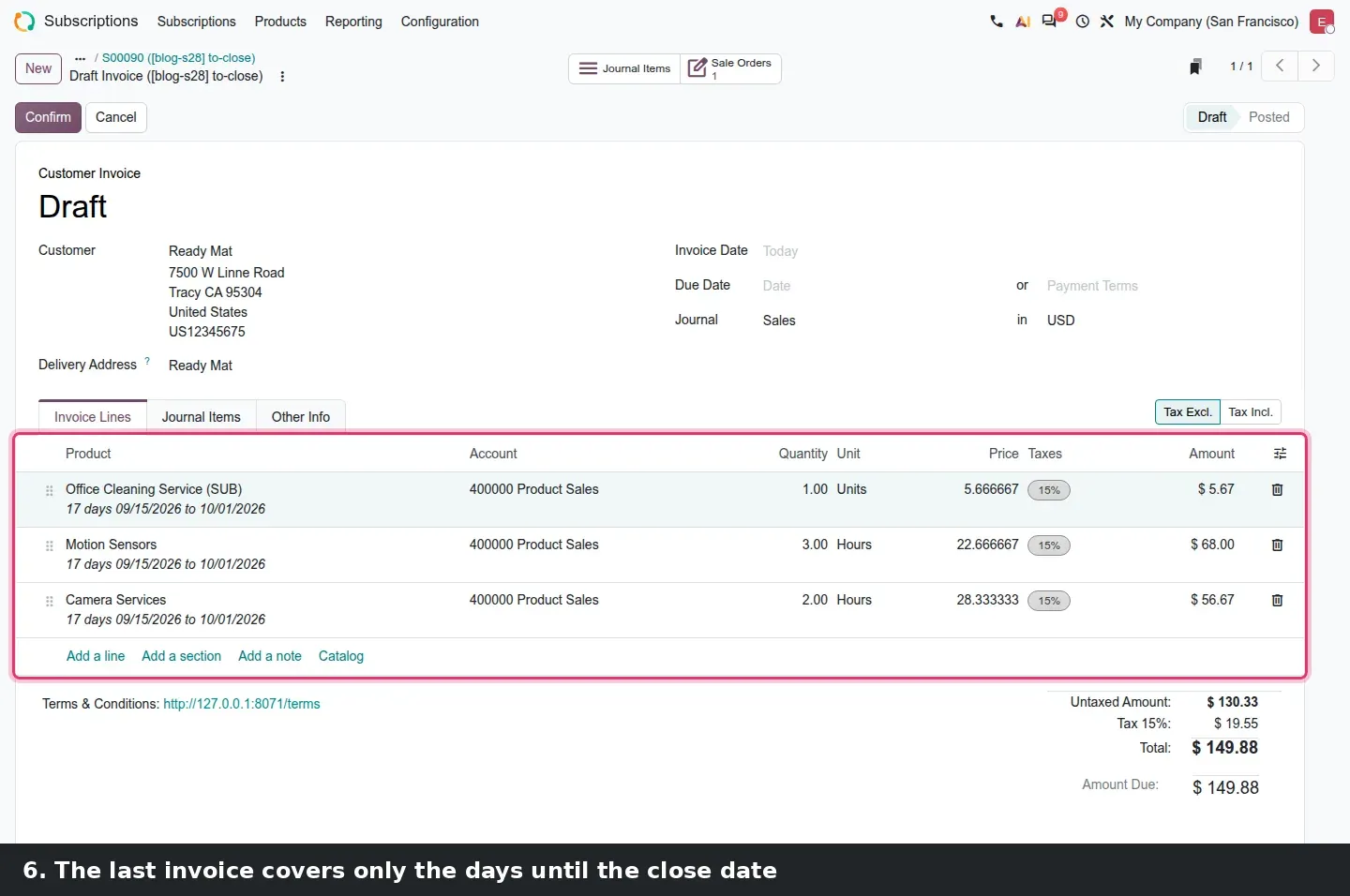Open the activities clock icon

[x=1083, y=21]
